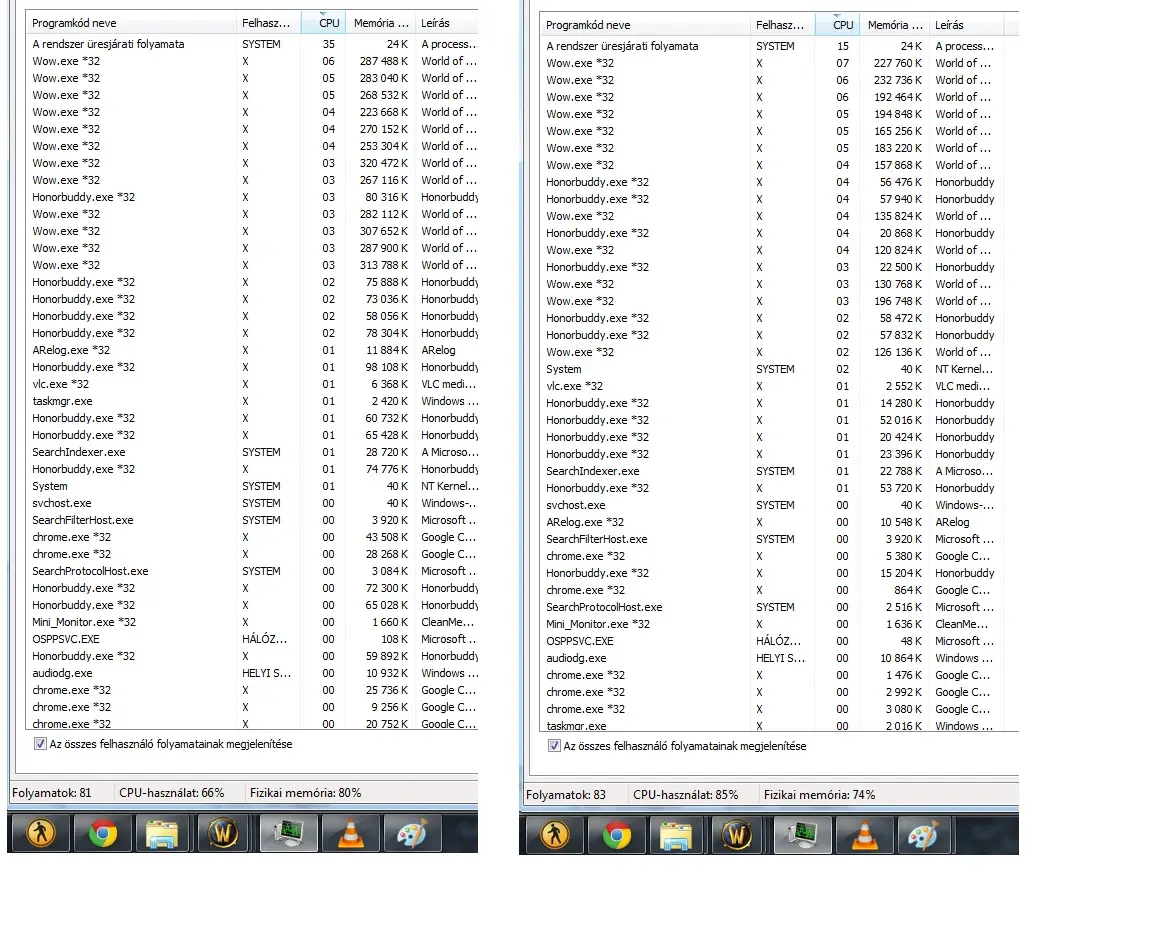Open Windows Explorer in the left taskbar
This screenshot has width=1152, height=944.
162,833
